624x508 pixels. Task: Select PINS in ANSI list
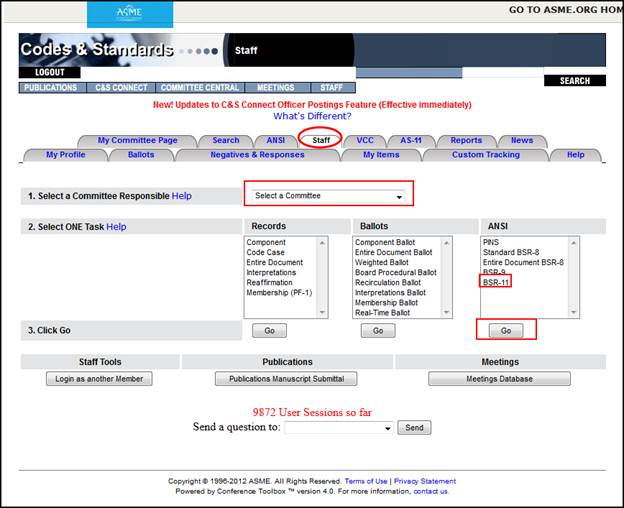click(491, 242)
